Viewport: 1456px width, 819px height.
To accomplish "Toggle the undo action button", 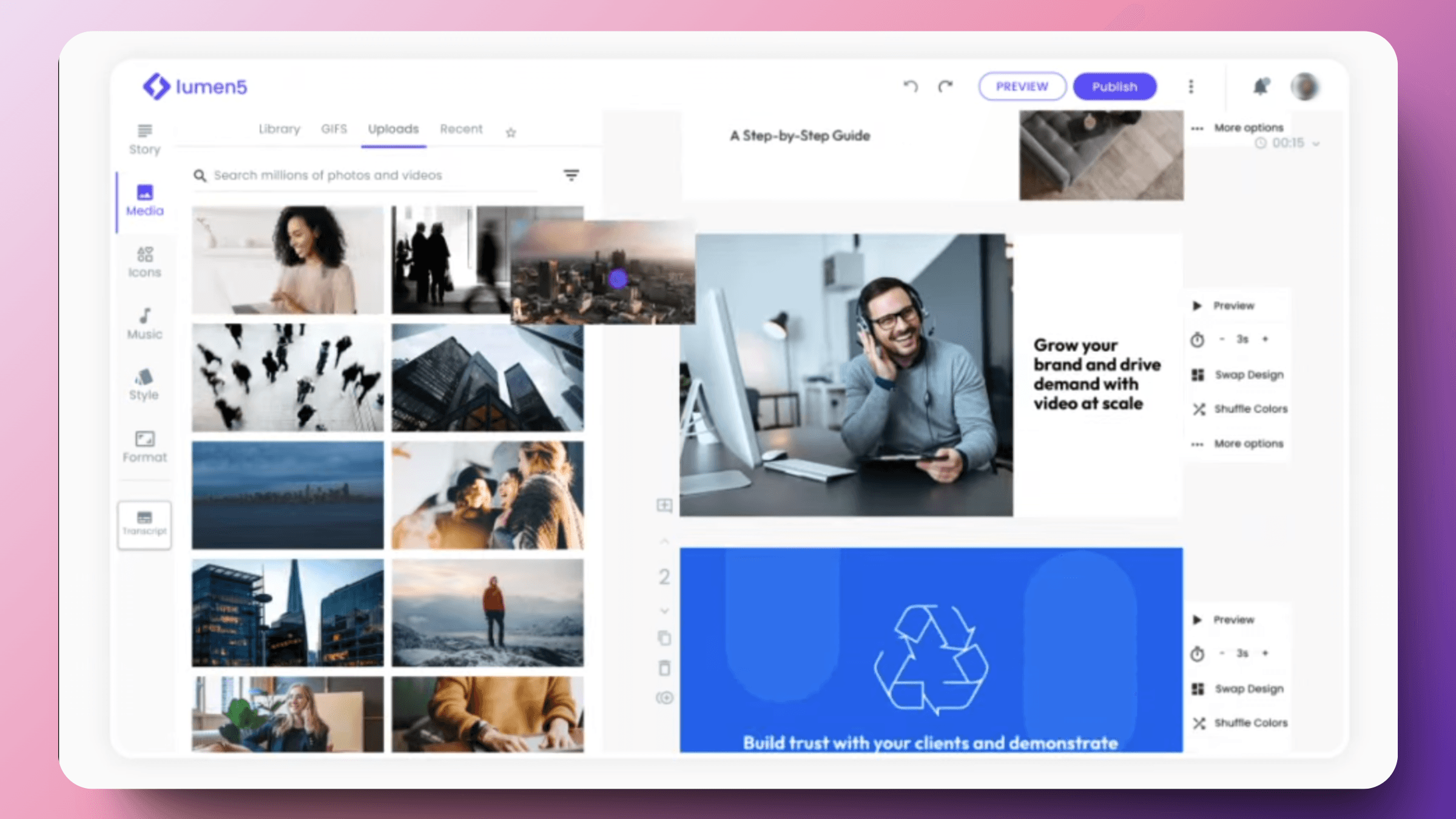I will [911, 86].
